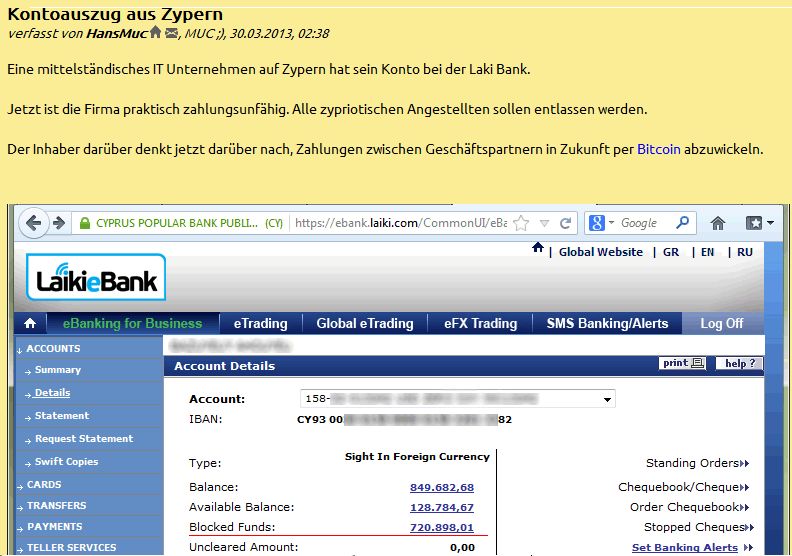The height and width of the screenshot is (556, 792).
Task: Open the Global eTrading tab
Action: [x=365, y=323]
